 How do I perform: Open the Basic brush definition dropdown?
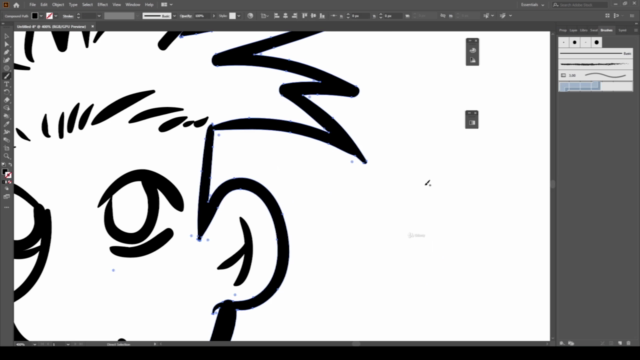point(175,16)
